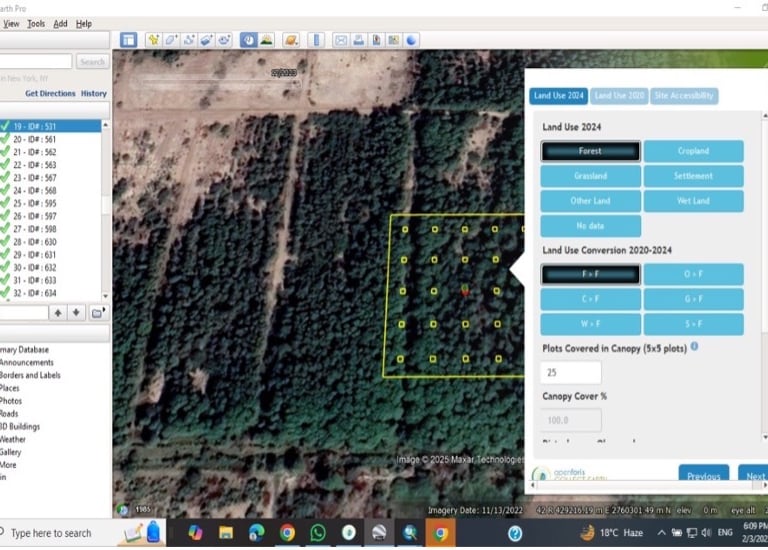Click the blue Earth globe toolbar icon
The width and height of the screenshot is (768, 550).
point(411,40)
